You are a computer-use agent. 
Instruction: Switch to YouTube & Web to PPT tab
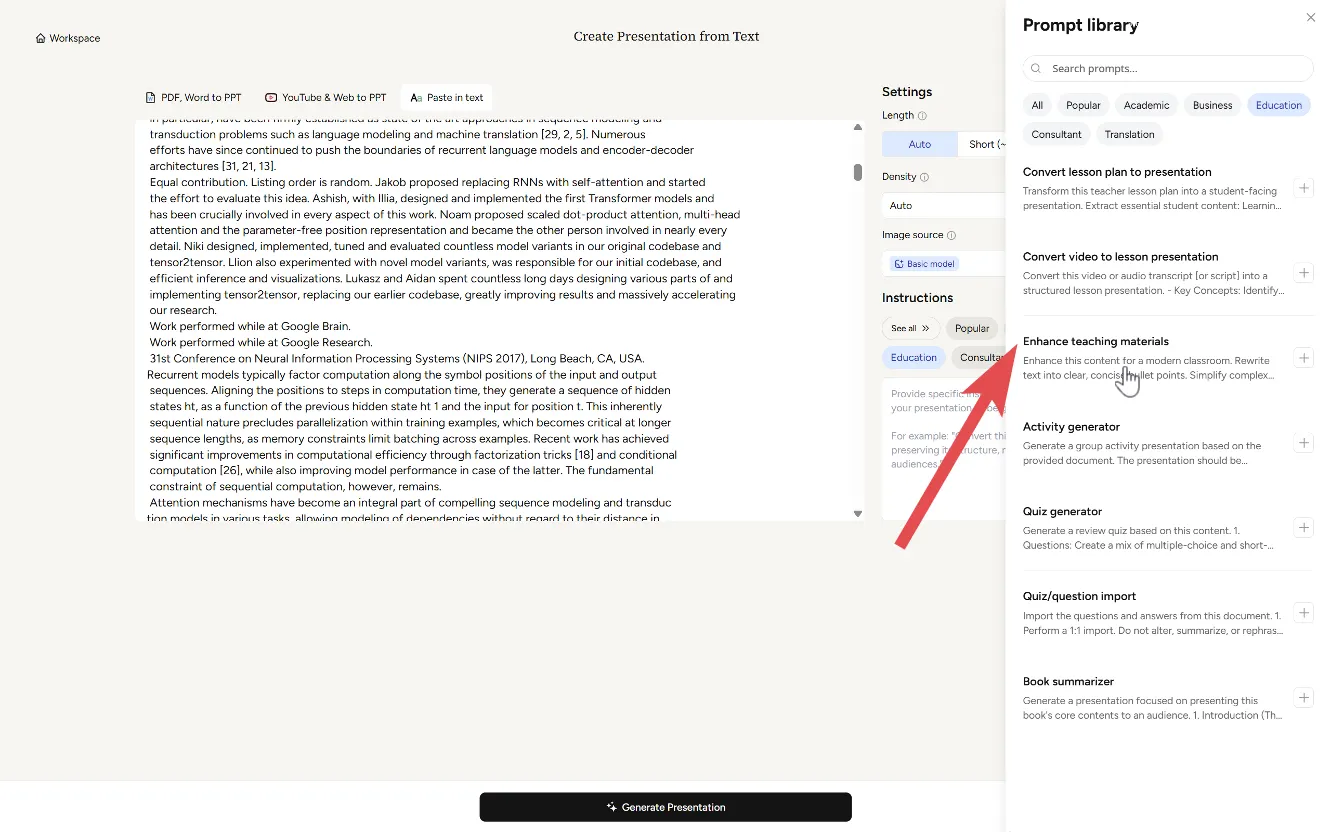click(x=325, y=98)
